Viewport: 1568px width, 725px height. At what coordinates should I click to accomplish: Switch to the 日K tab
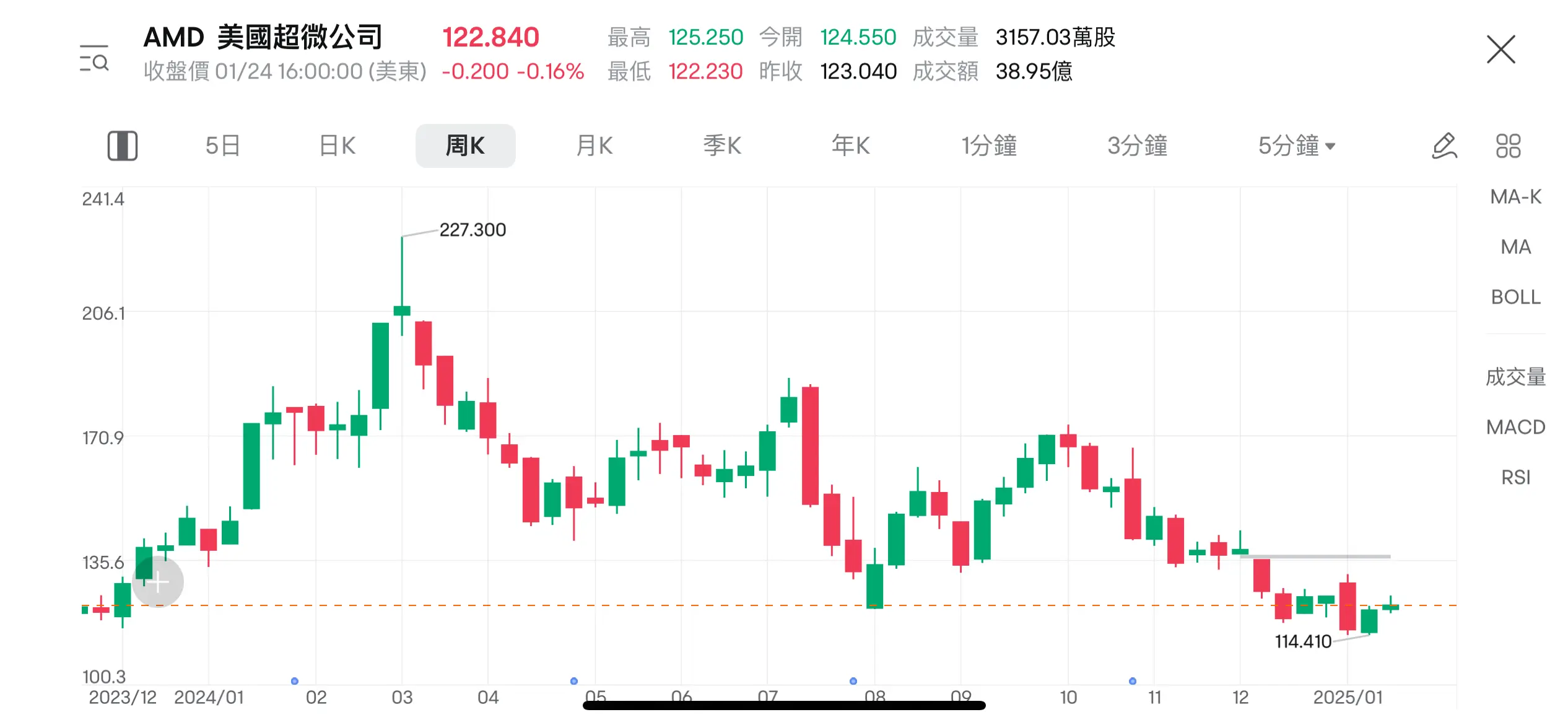pyautogui.click(x=338, y=146)
